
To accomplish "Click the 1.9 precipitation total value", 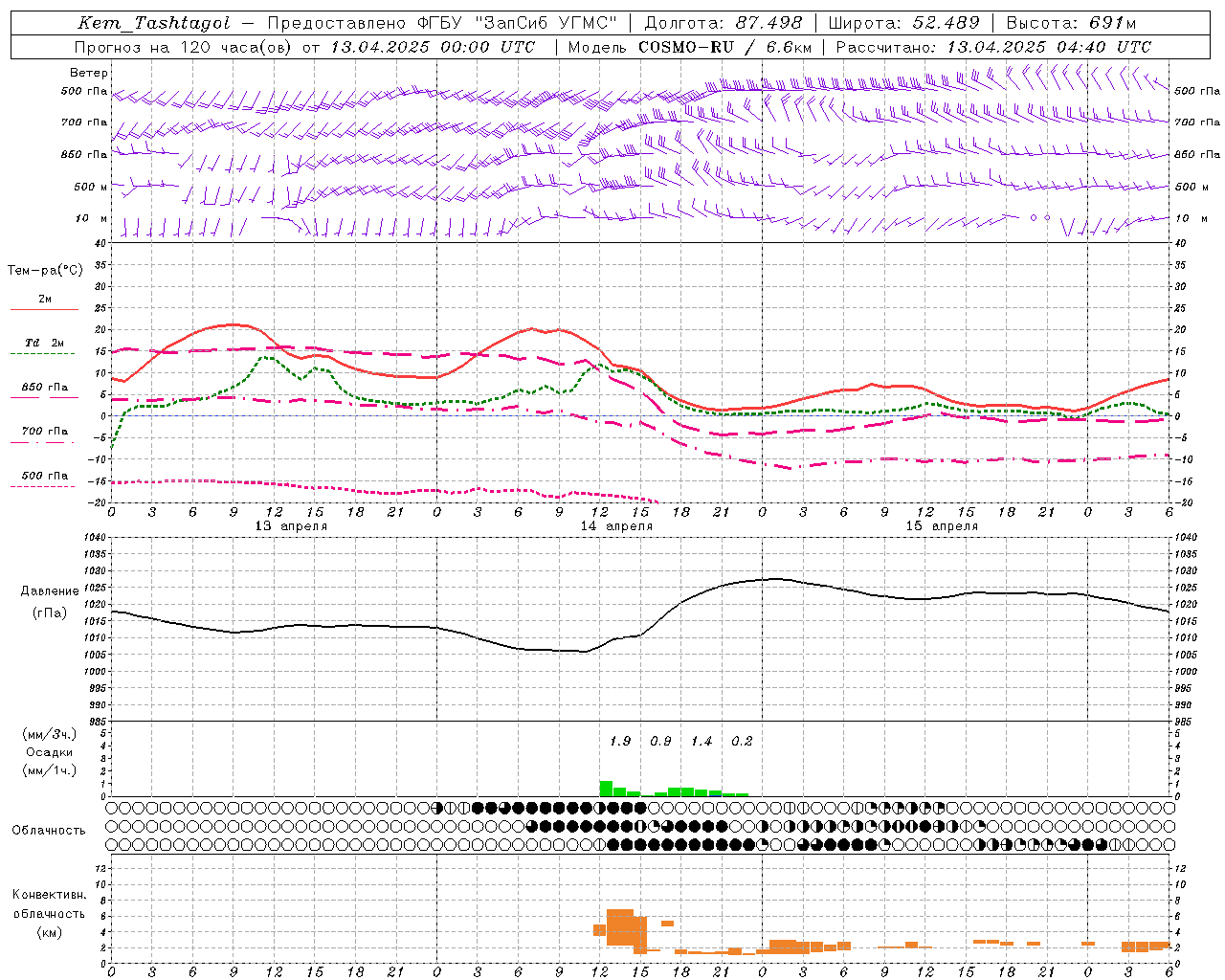I will [x=620, y=741].
